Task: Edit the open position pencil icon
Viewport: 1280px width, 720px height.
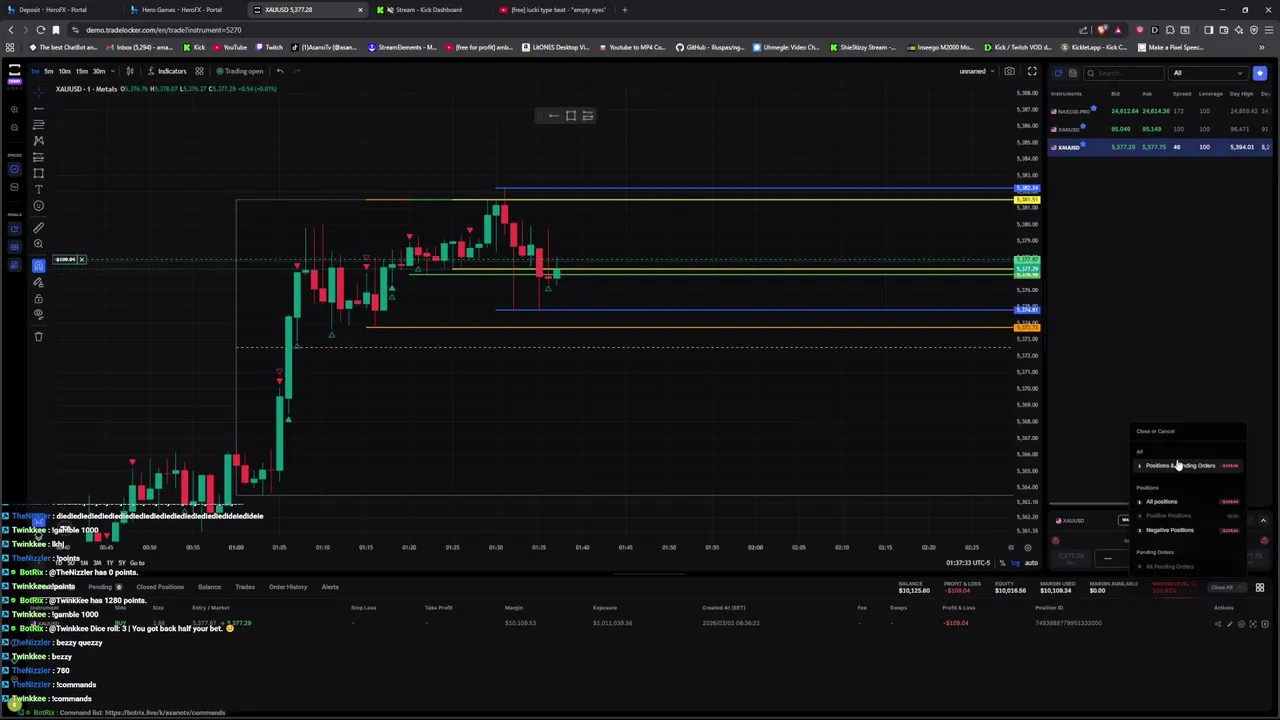Action: coord(1230,624)
